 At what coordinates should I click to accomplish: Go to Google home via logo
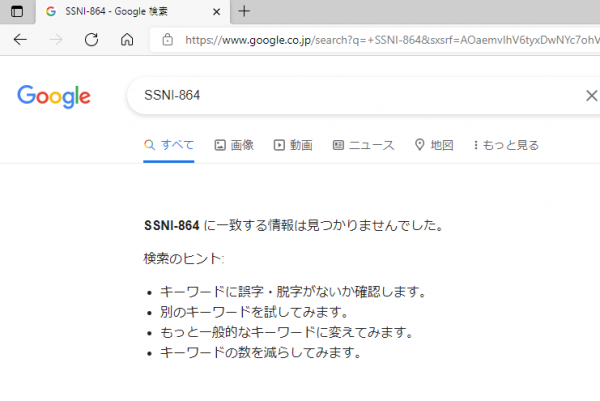[x=54, y=96]
